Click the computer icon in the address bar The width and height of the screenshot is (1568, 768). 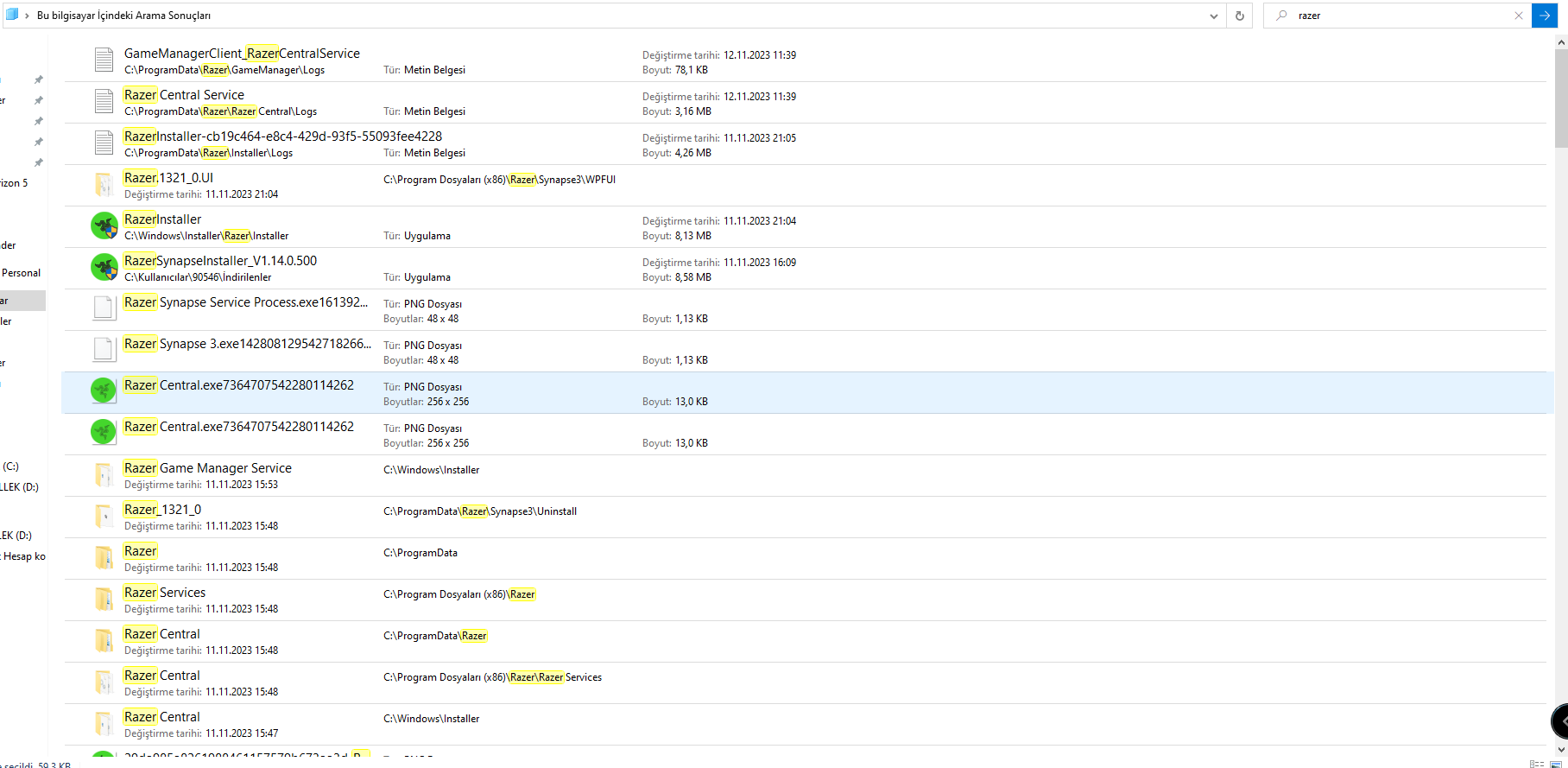(12, 15)
